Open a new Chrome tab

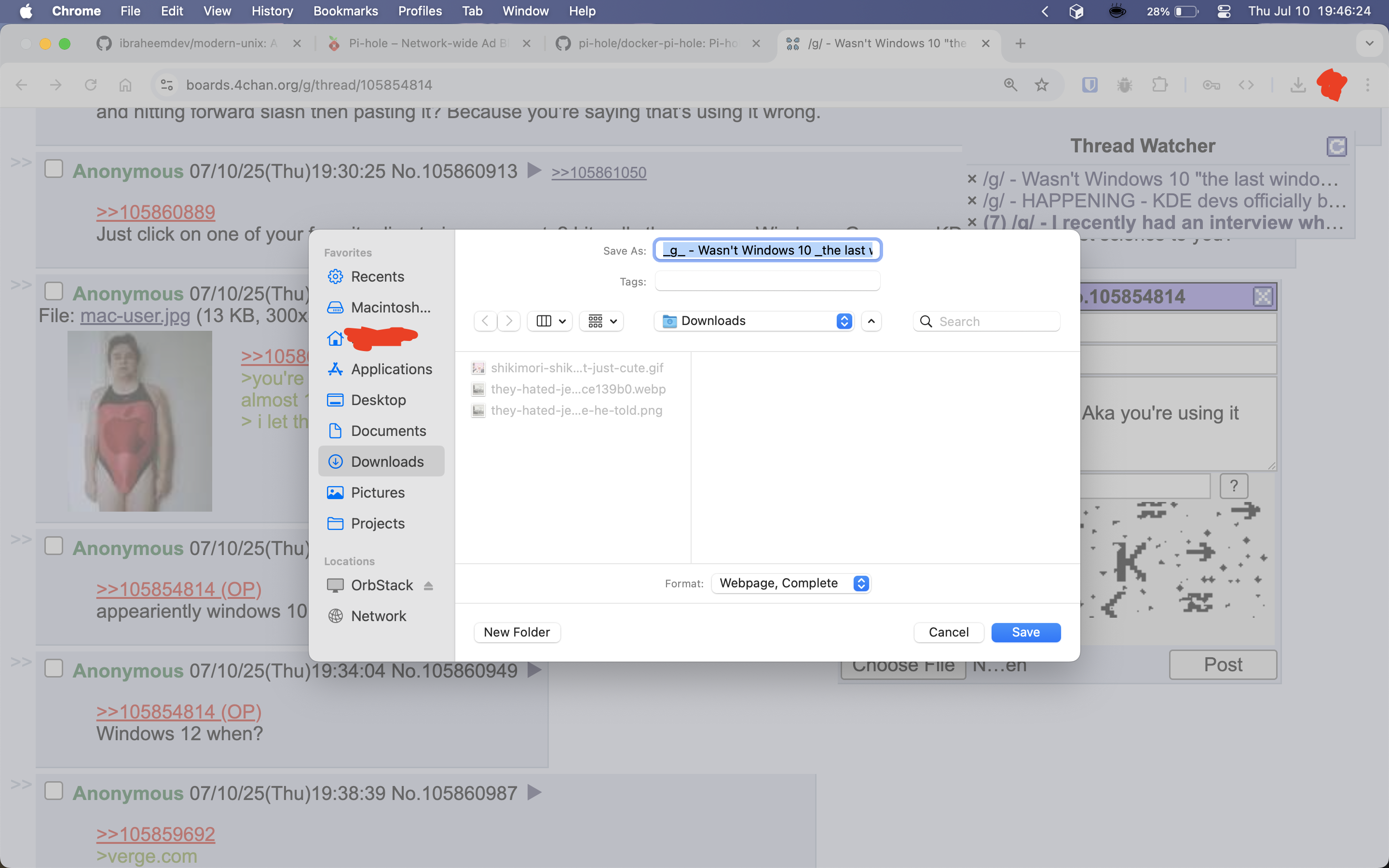[x=1020, y=43]
